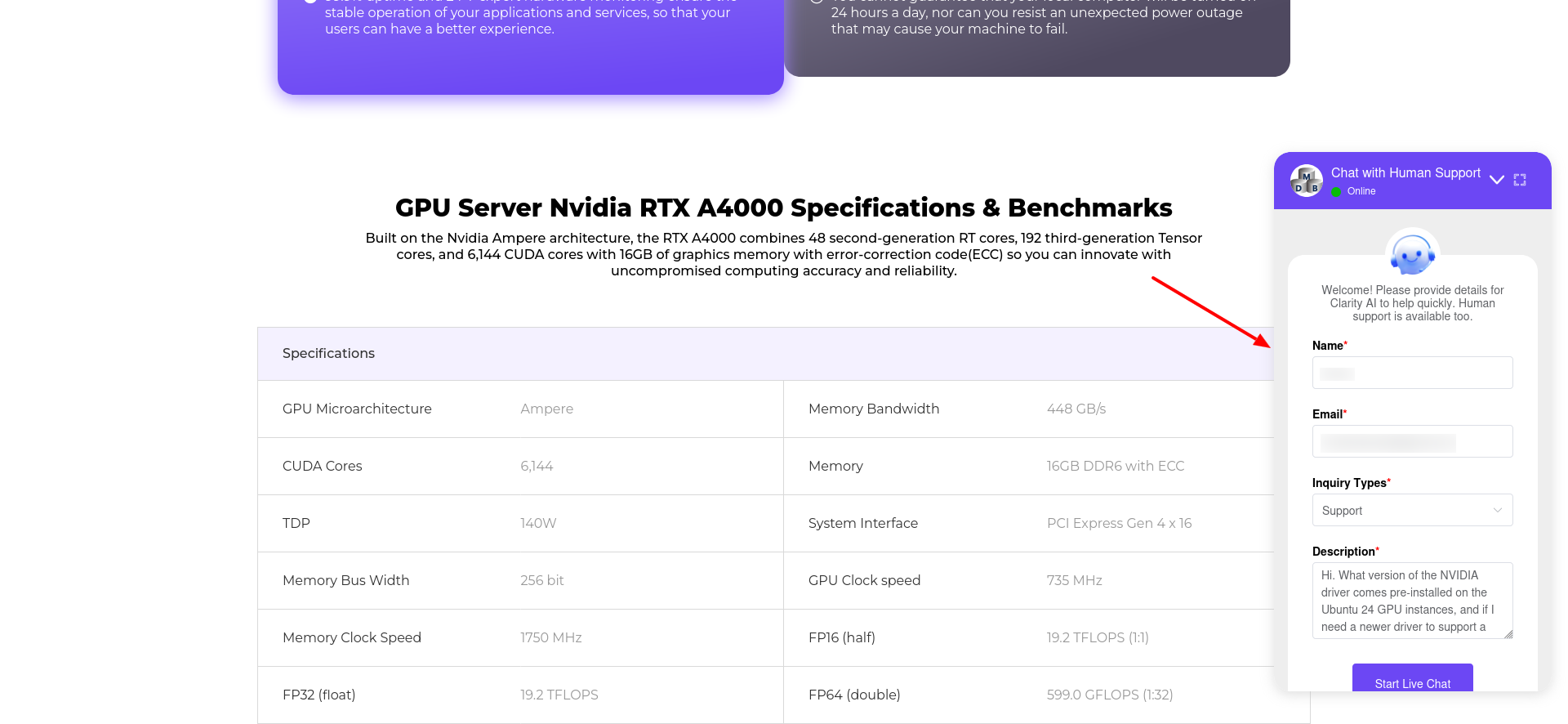This screenshot has width=1568, height=724.
Task: Select the '599.0 GFLOPS (1:32)' value
Action: point(1110,695)
